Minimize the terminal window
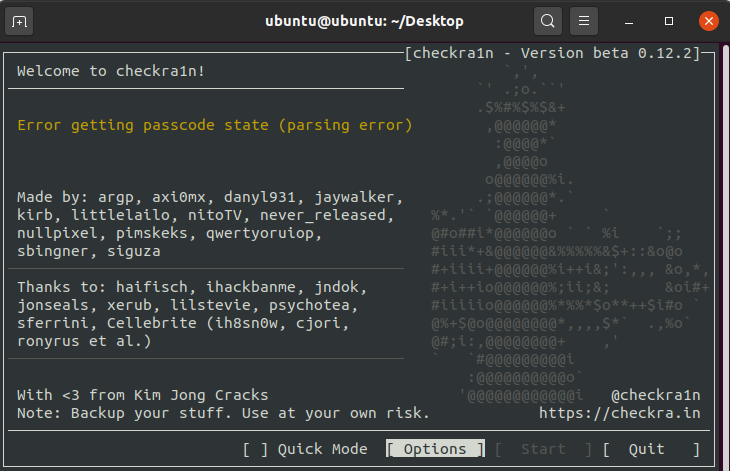The width and height of the screenshot is (730, 471). (x=629, y=21)
